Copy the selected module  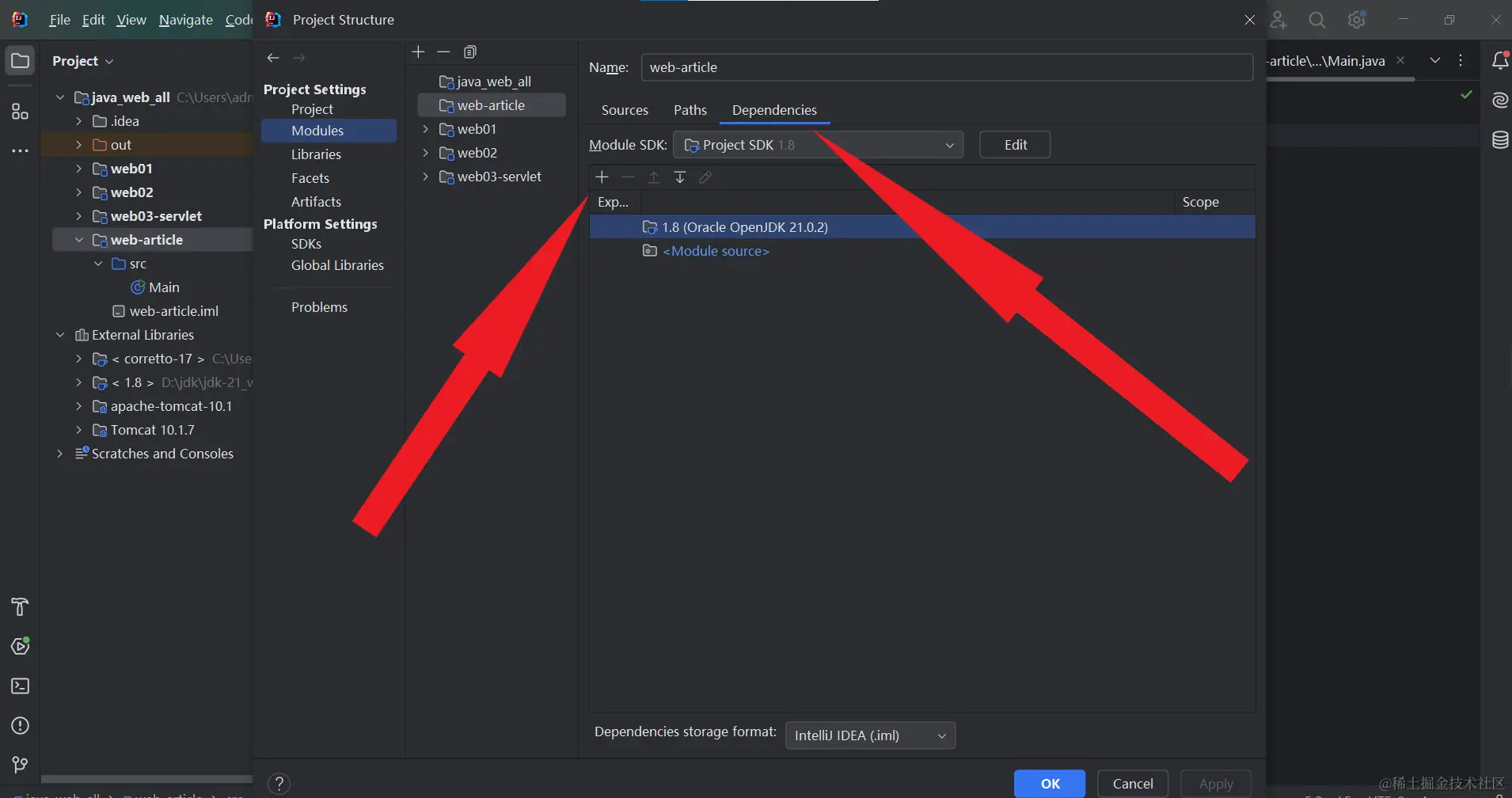[470, 52]
